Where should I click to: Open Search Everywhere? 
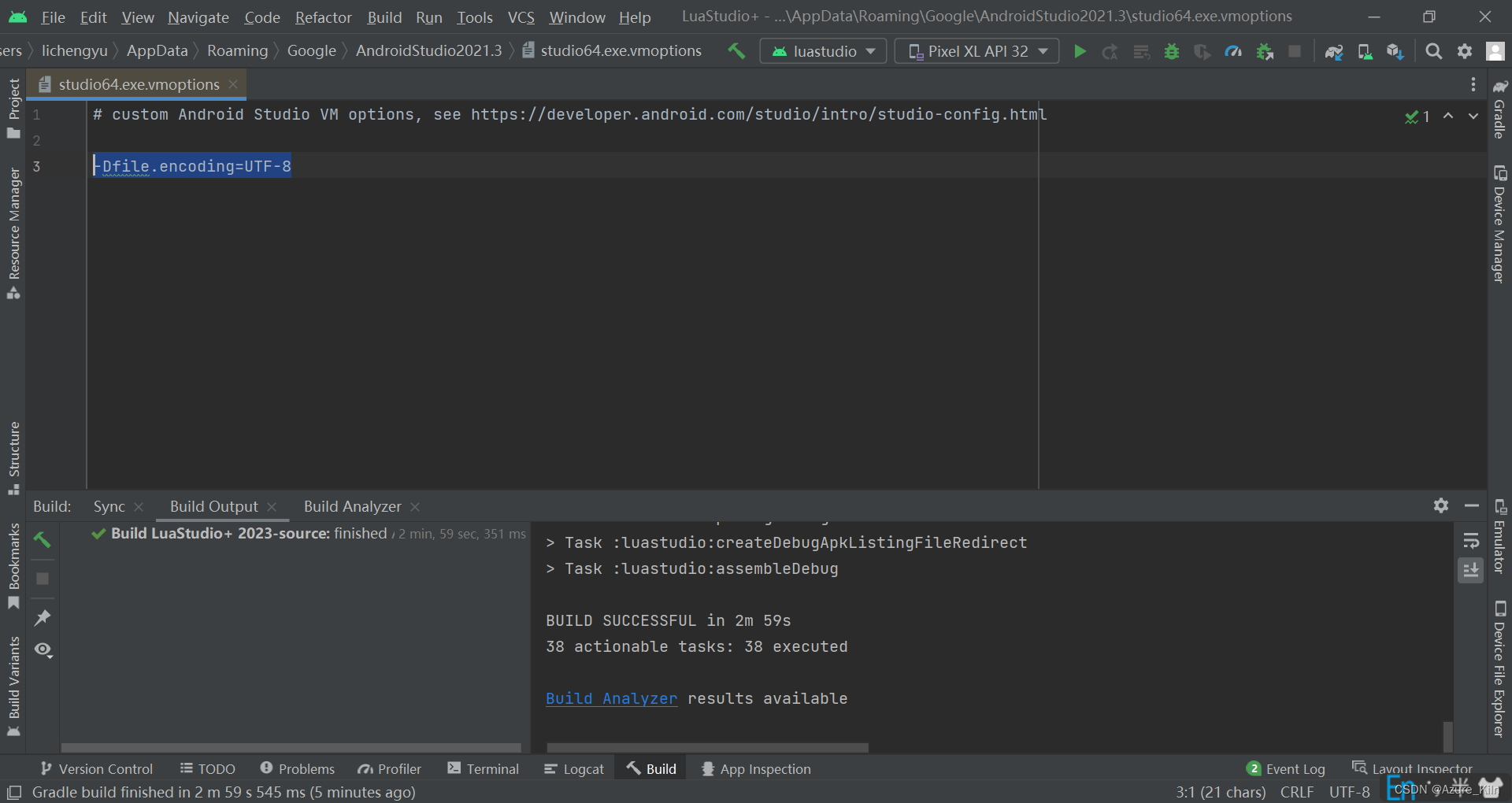[x=1434, y=50]
